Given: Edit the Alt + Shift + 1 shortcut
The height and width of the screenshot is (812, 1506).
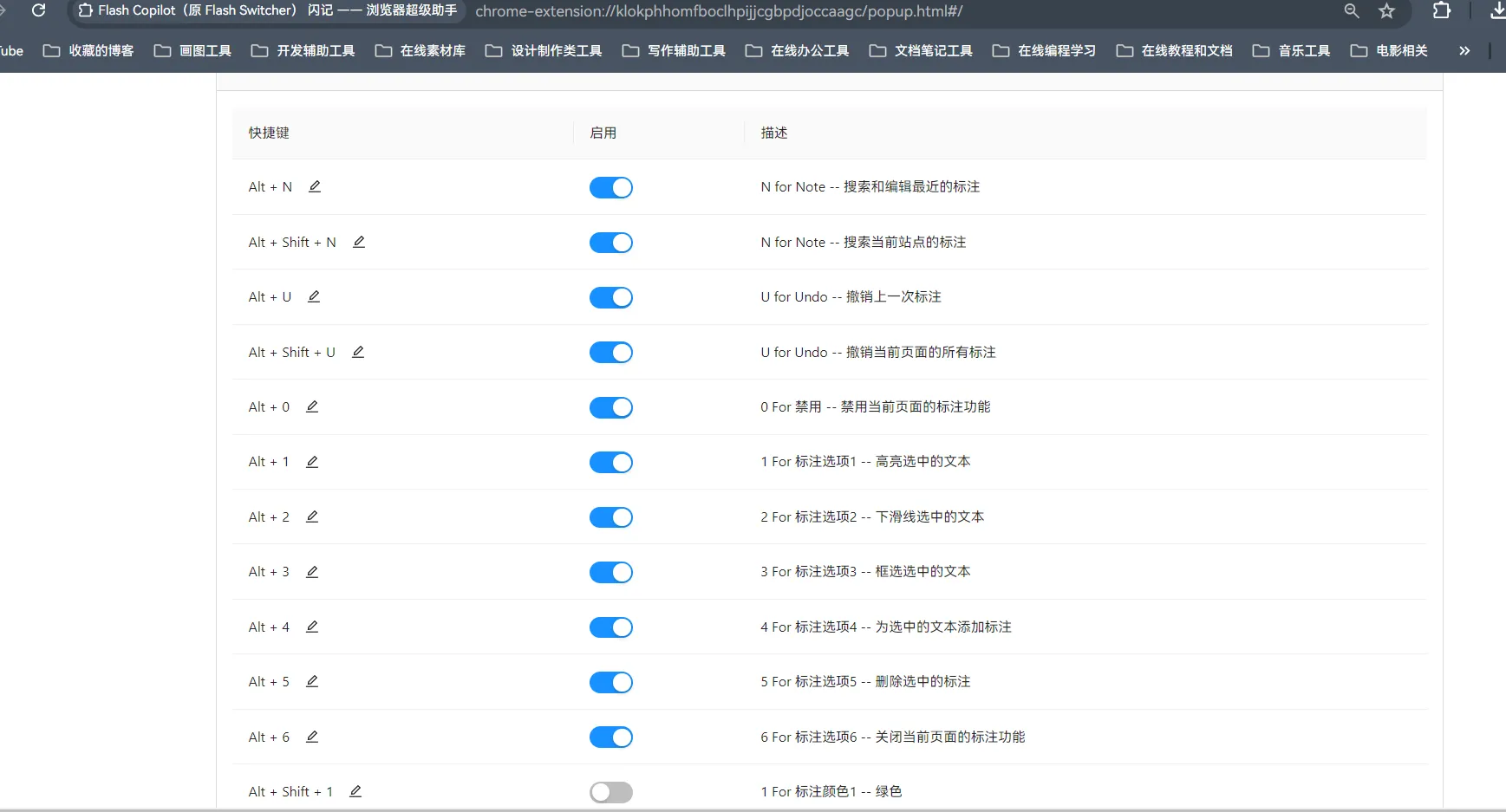Looking at the screenshot, I should [355, 791].
